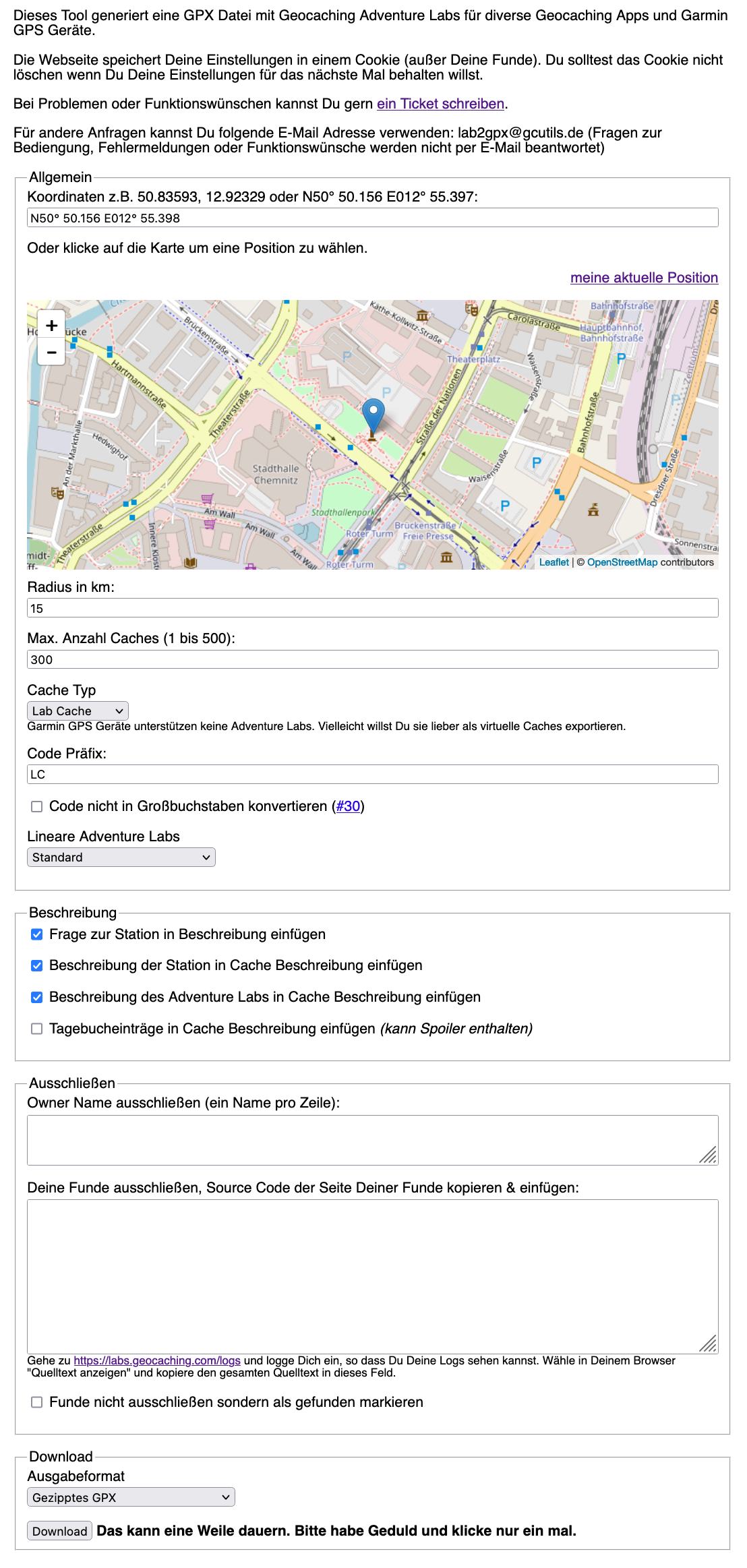Click the 'Carolastraße' label on the map
747x1568 pixels.
[x=534, y=321]
